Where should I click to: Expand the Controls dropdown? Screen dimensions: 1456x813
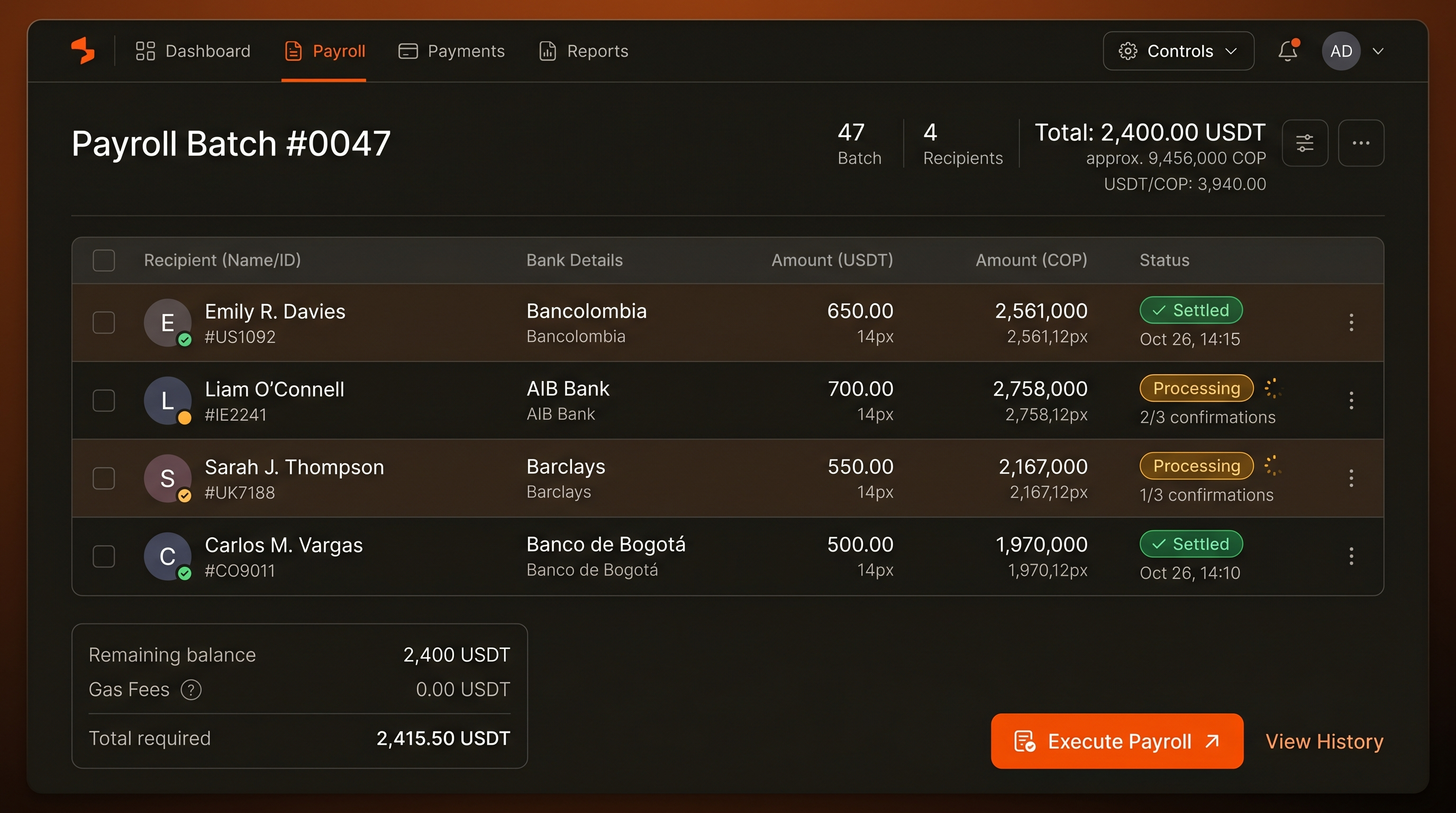(1178, 51)
